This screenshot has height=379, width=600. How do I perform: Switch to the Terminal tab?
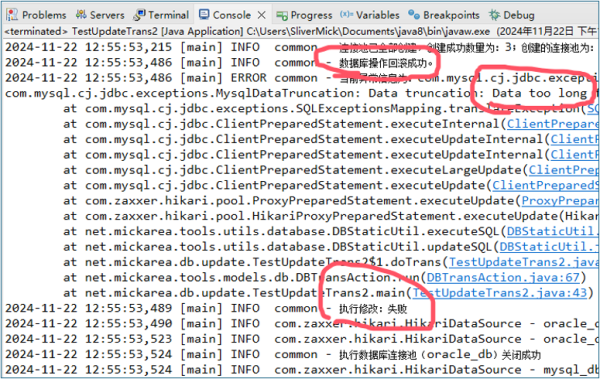click(161, 15)
